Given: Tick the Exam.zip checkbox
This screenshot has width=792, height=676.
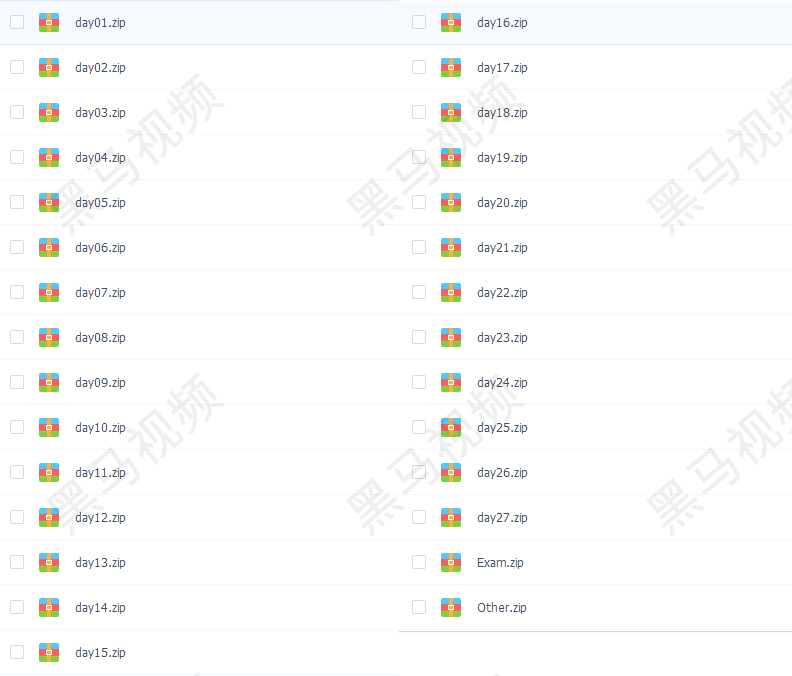Looking at the screenshot, I should (x=419, y=562).
